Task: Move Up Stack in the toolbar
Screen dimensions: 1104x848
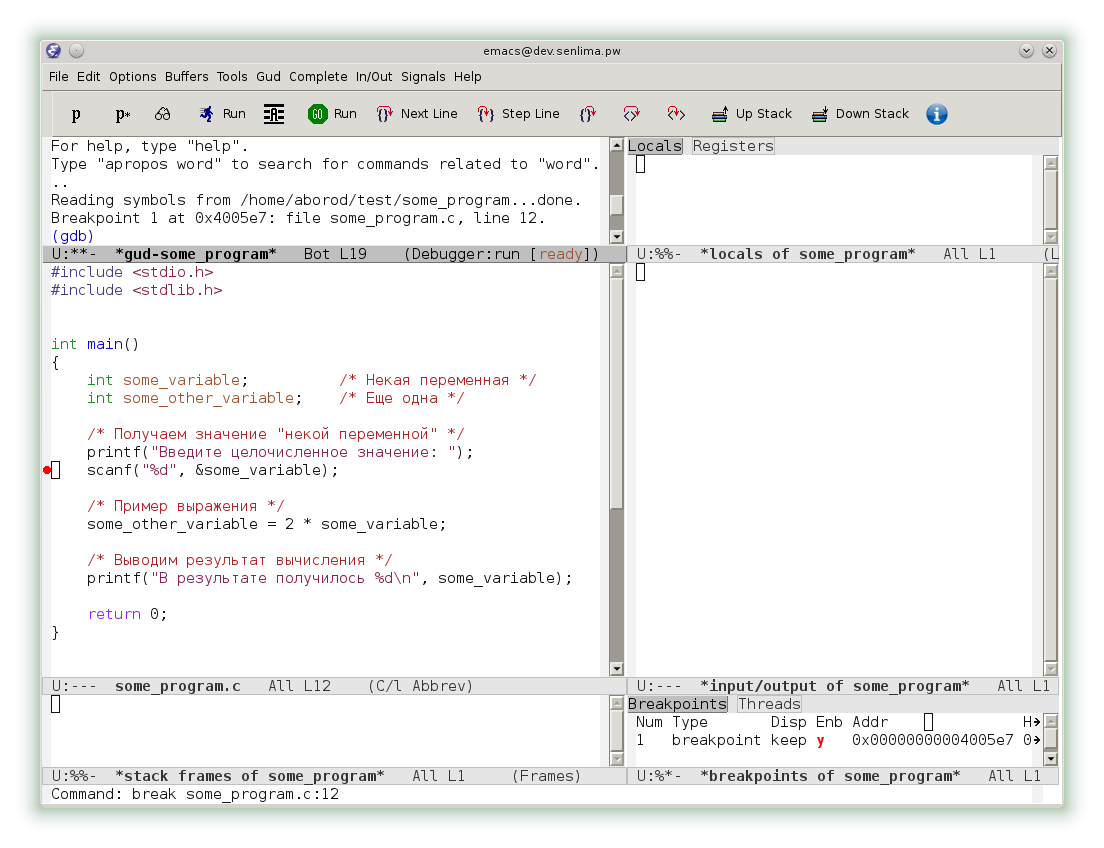Action: click(x=719, y=114)
